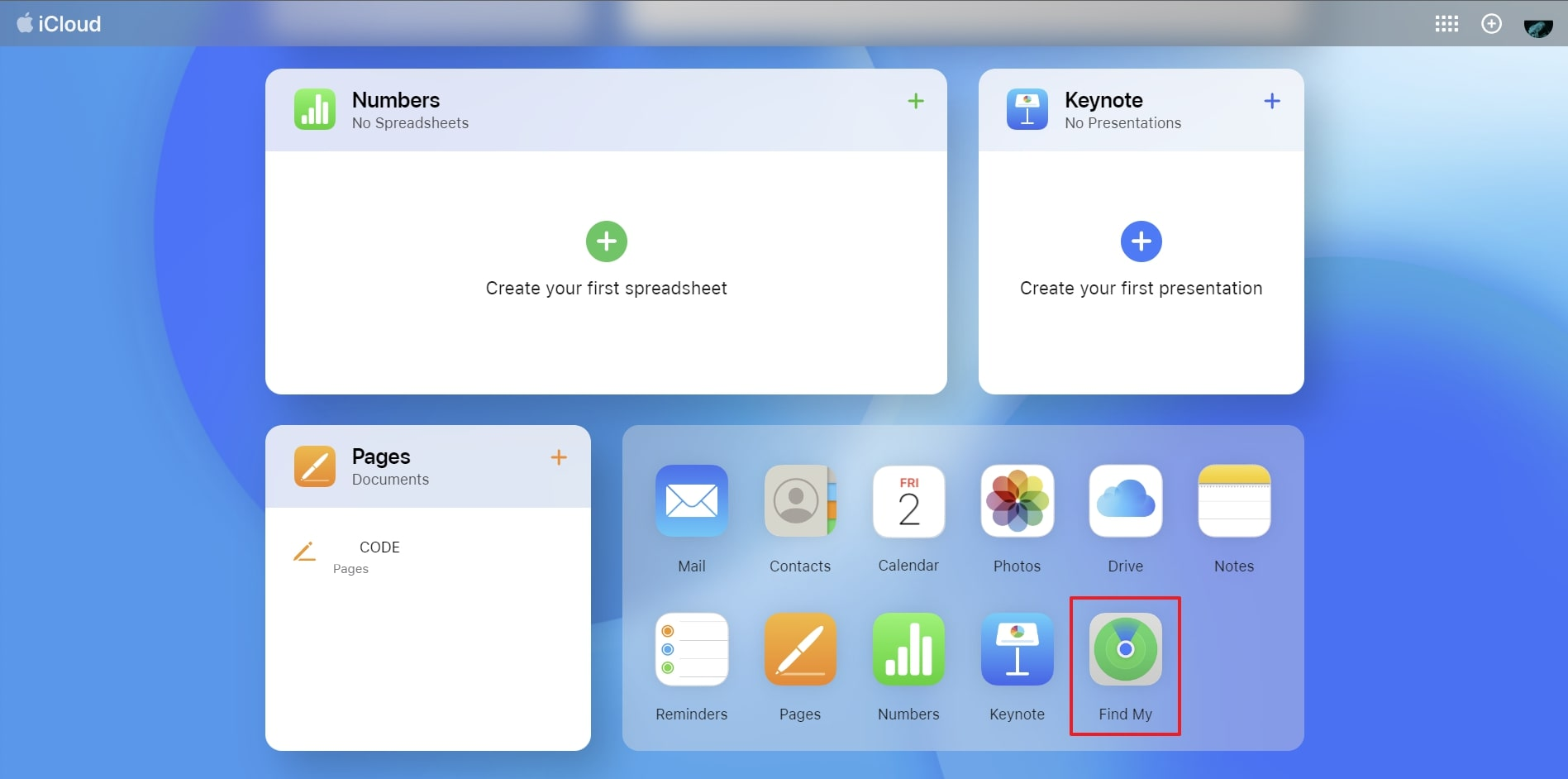1568x779 pixels.
Task: Click the circled plus create menu in header
Action: click(x=1491, y=24)
